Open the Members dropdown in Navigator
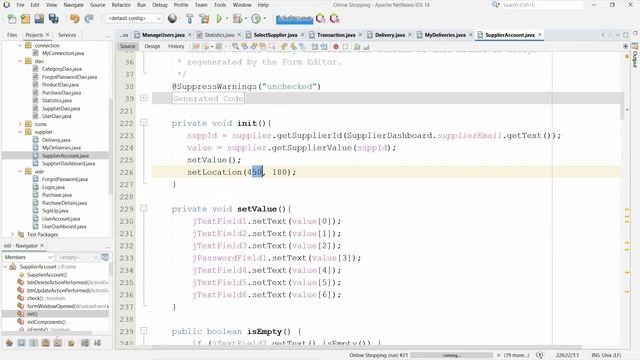 (x=28, y=257)
